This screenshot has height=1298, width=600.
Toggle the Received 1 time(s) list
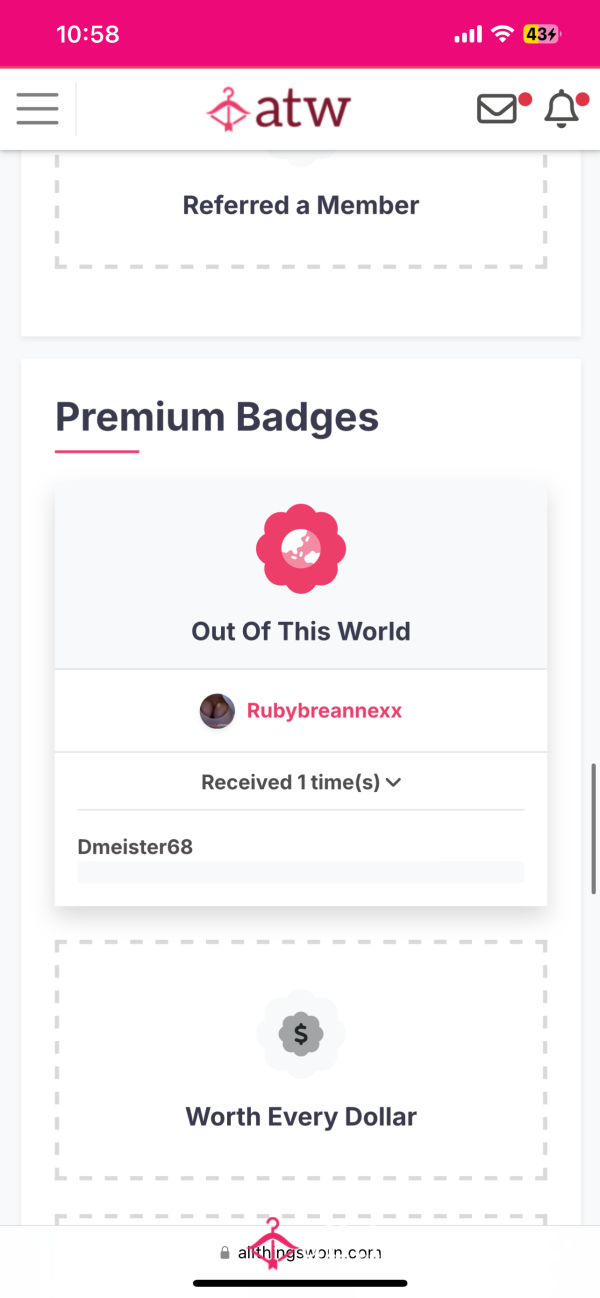[x=301, y=782]
